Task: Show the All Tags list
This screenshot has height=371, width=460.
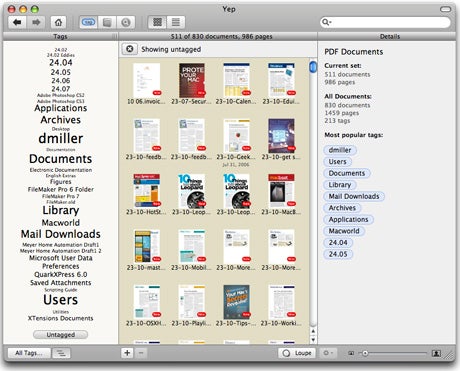Action: tap(29, 353)
